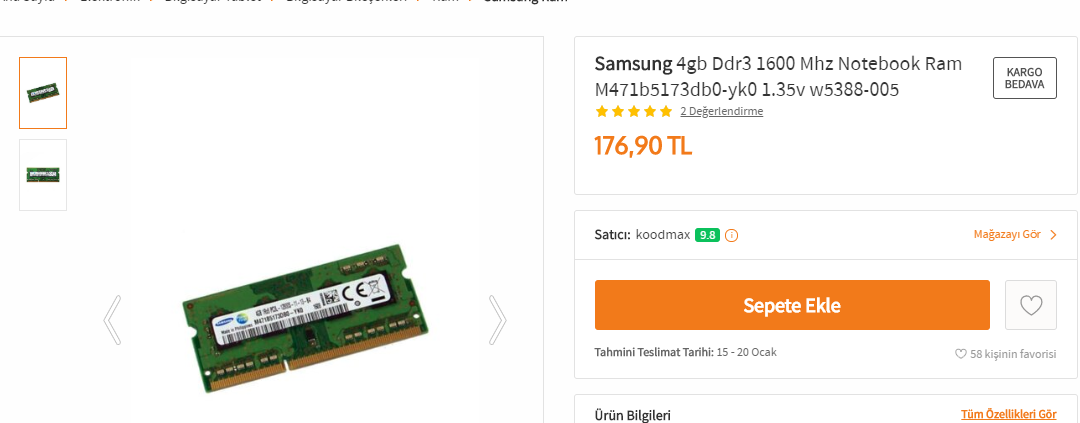
Task: Click the green 9.8 seller score badge
Action: pyautogui.click(x=707, y=235)
